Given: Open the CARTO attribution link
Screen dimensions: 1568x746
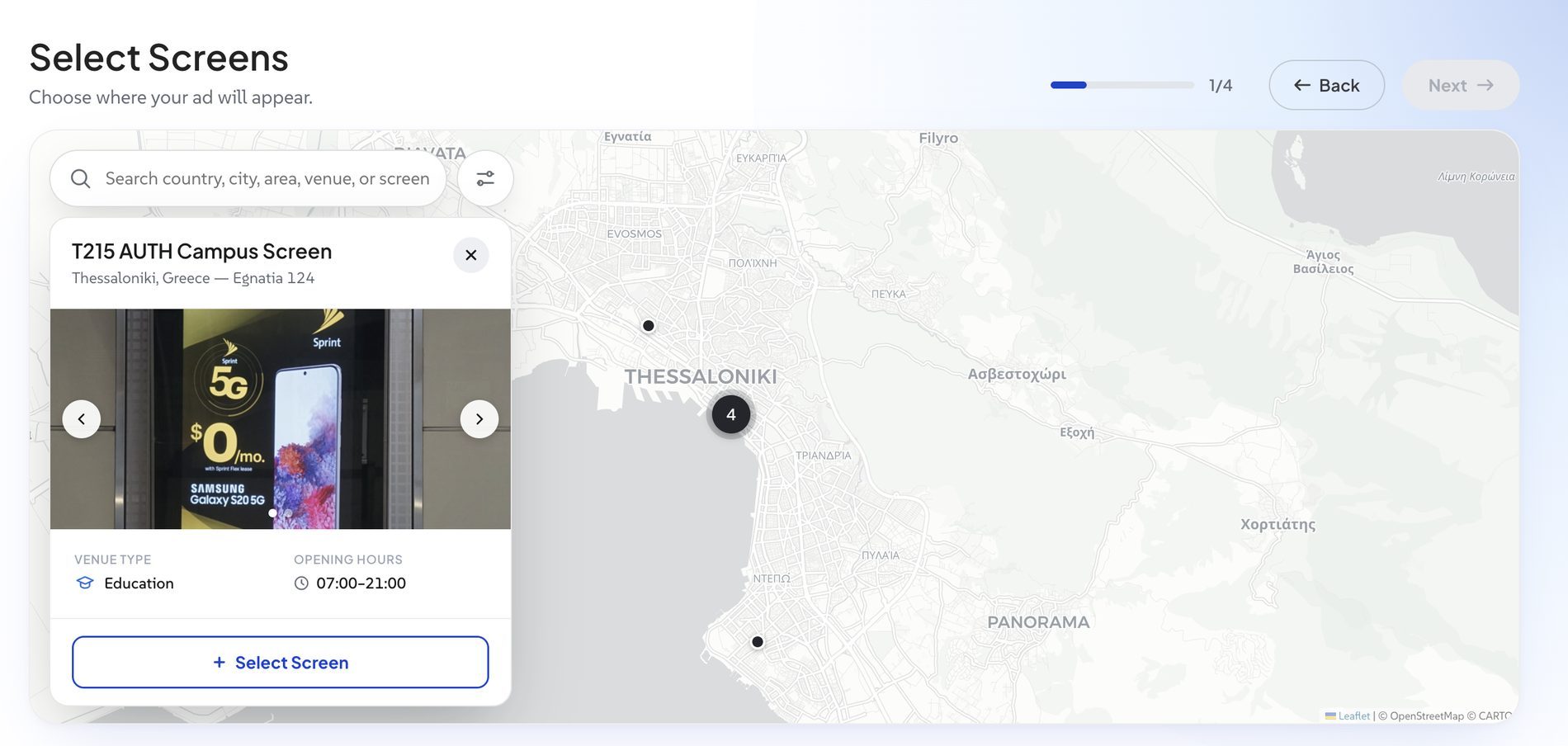Looking at the screenshot, I should coord(1495,715).
